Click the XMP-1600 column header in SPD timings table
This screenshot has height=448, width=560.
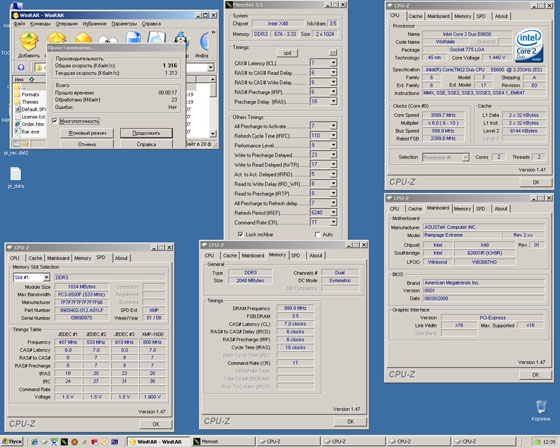tap(152, 334)
